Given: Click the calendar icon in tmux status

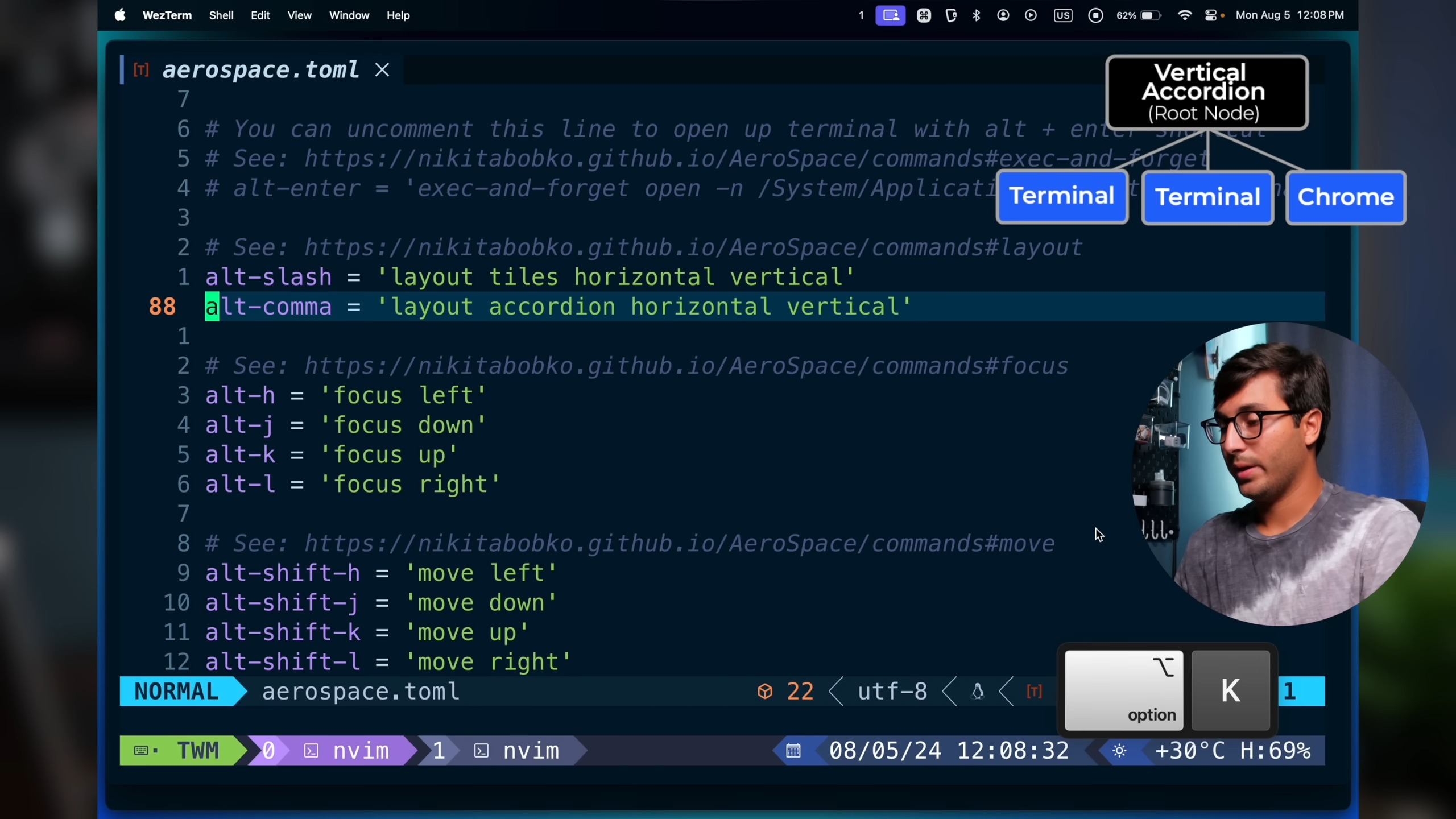Looking at the screenshot, I should click(x=793, y=751).
